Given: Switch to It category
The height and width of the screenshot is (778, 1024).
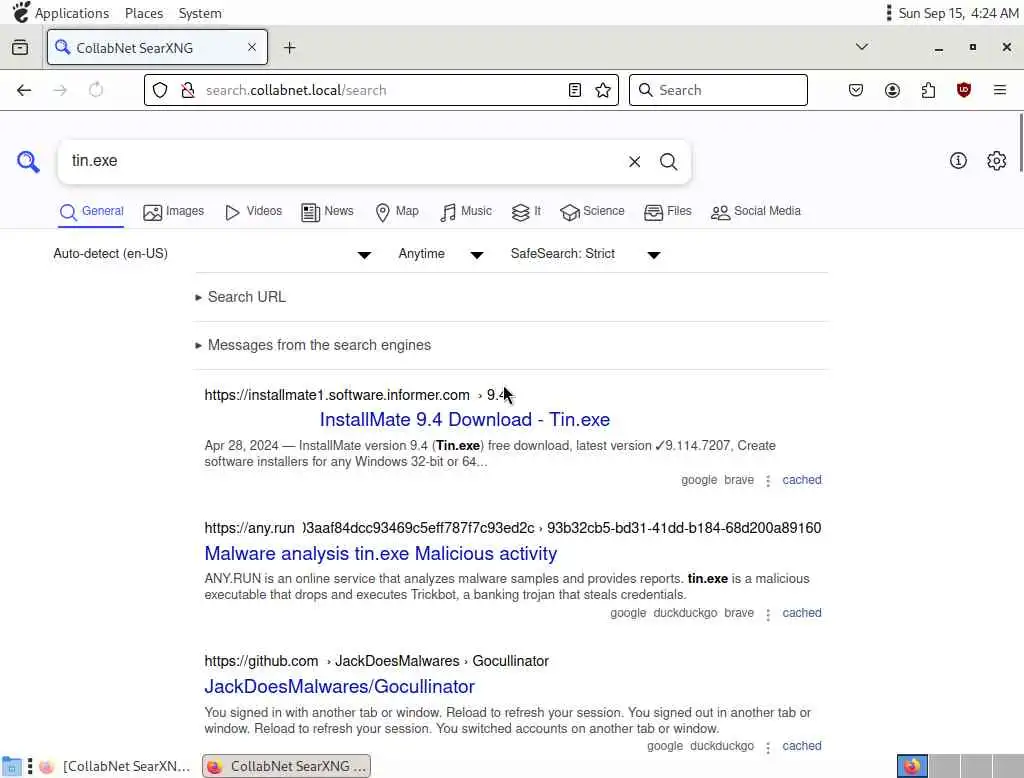Looking at the screenshot, I should (526, 212).
